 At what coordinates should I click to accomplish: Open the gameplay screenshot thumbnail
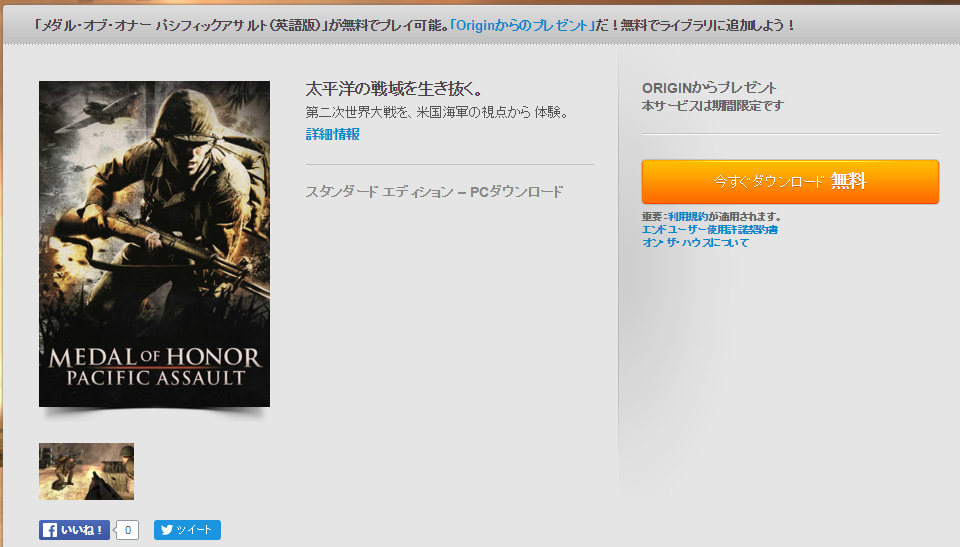(86, 472)
